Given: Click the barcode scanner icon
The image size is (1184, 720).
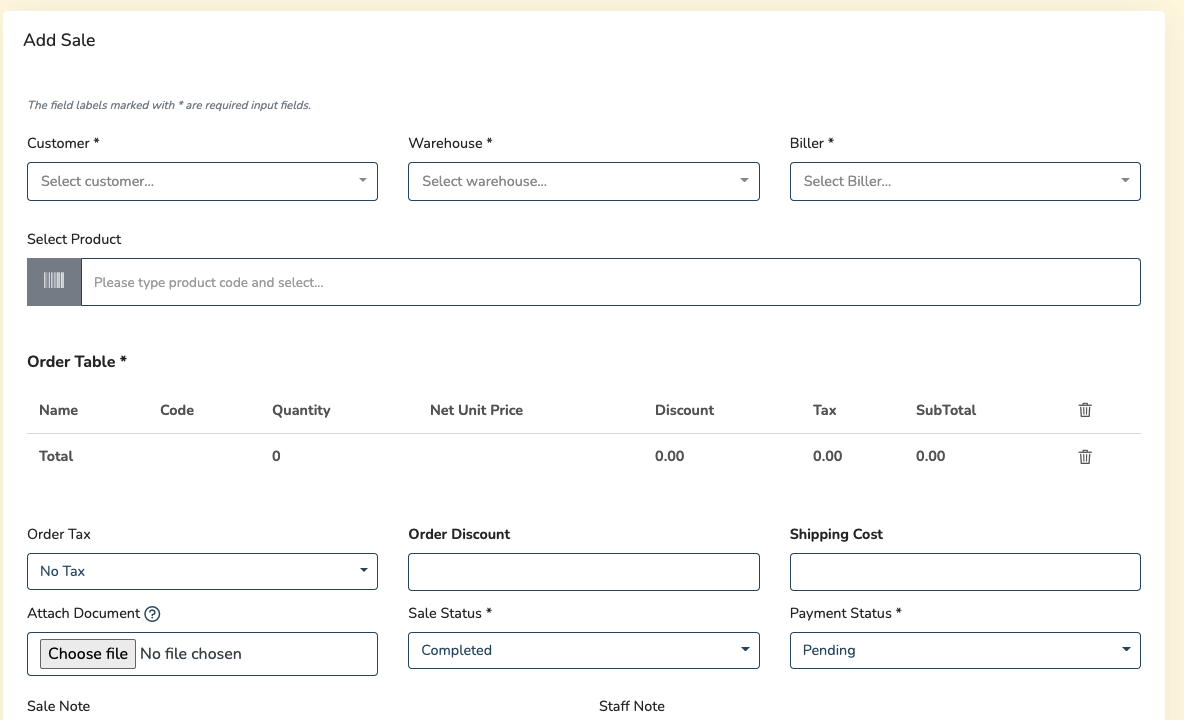Looking at the screenshot, I should (54, 282).
